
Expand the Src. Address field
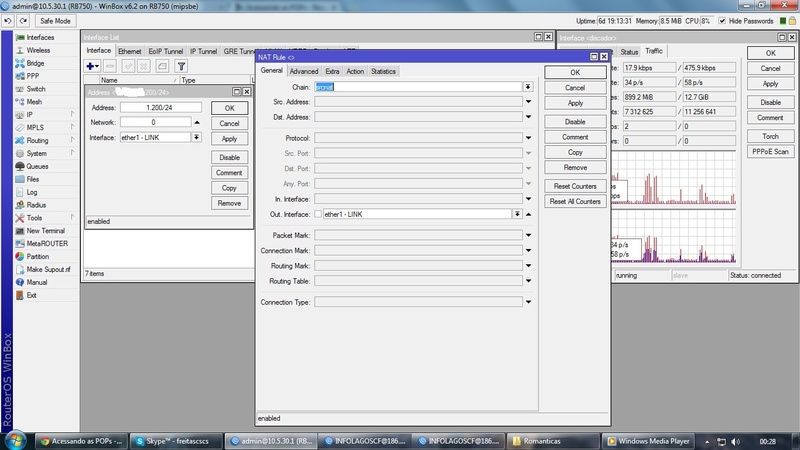[x=529, y=102]
